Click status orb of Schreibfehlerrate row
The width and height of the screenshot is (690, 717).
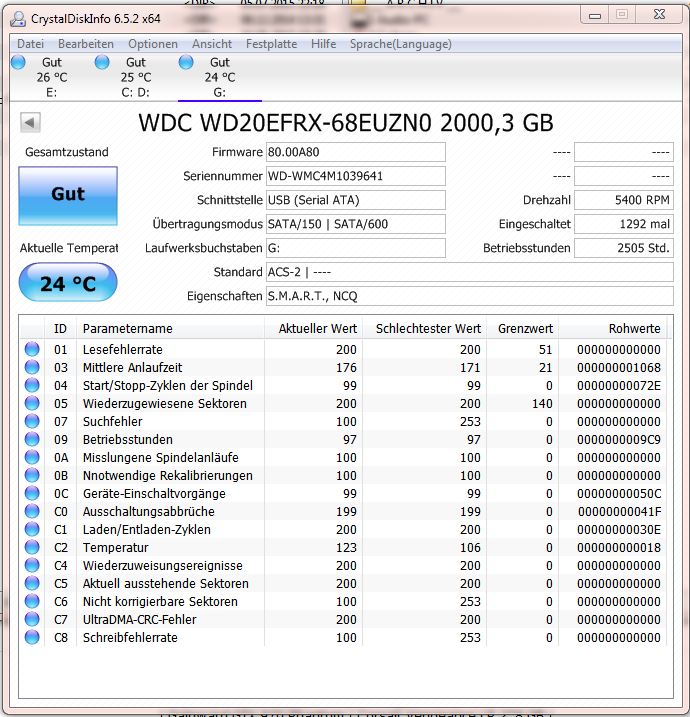32,637
